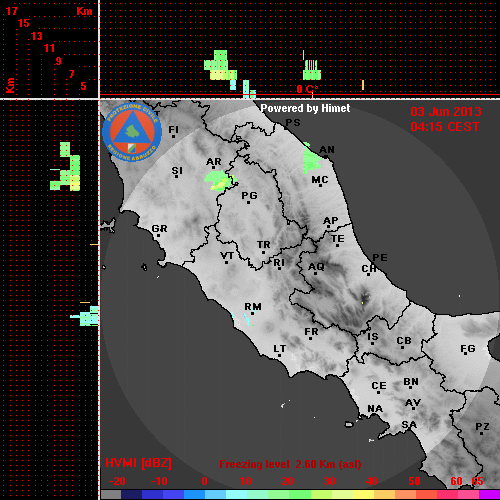Select the green radar echo near AR
This screenshot has width=500, height=500.
(220, 181)
